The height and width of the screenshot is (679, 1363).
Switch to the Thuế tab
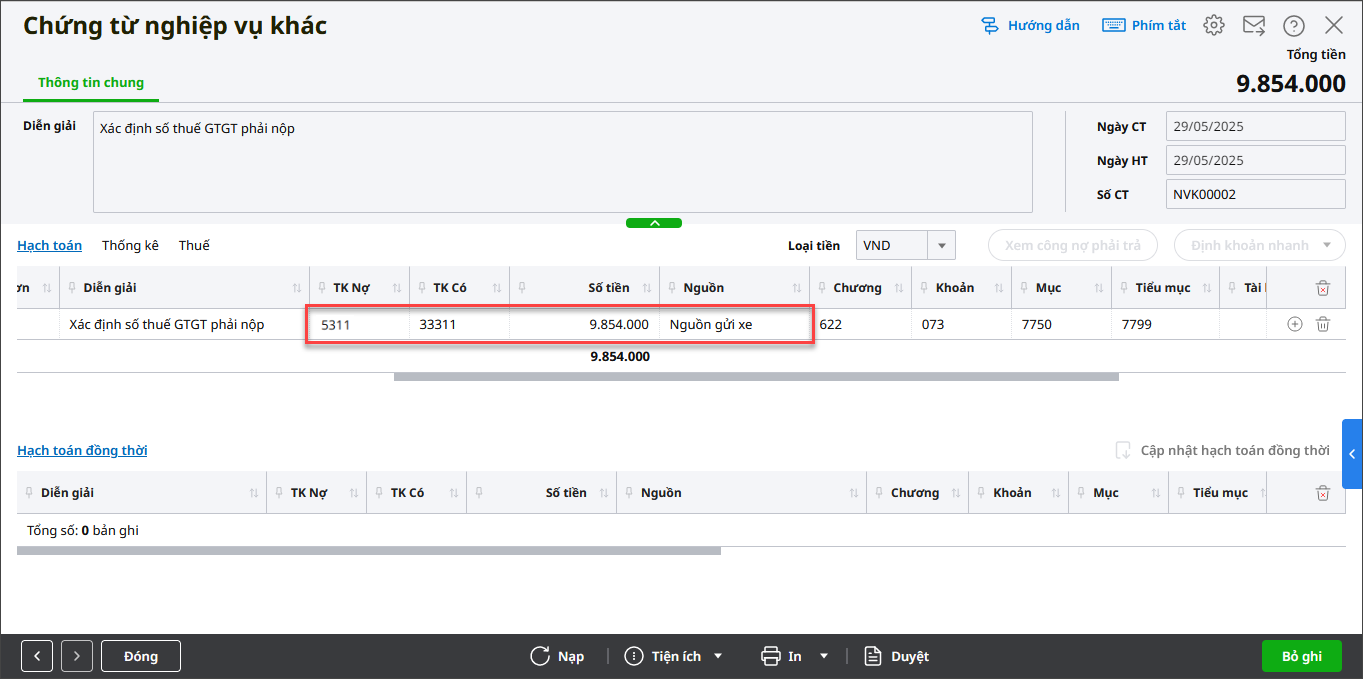194,245
